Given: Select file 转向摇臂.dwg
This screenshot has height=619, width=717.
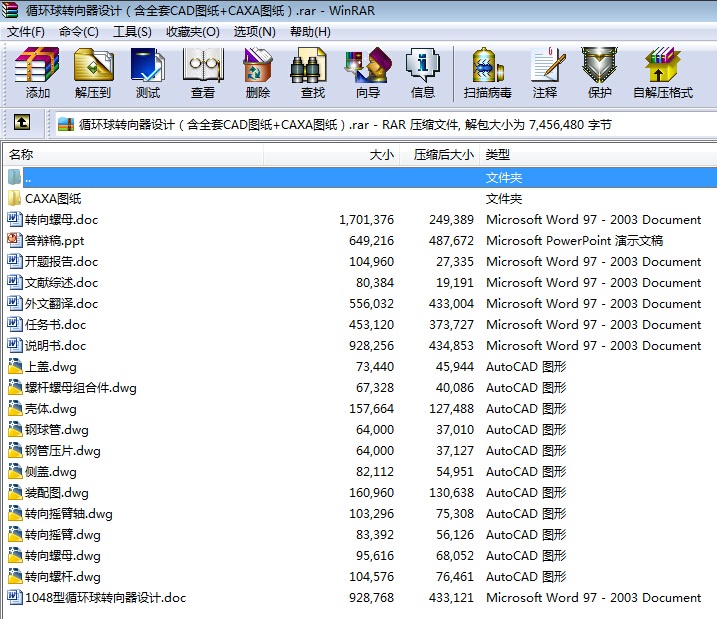Looking at the screenshot, I should pyautogui.click(x=63, y=535).
